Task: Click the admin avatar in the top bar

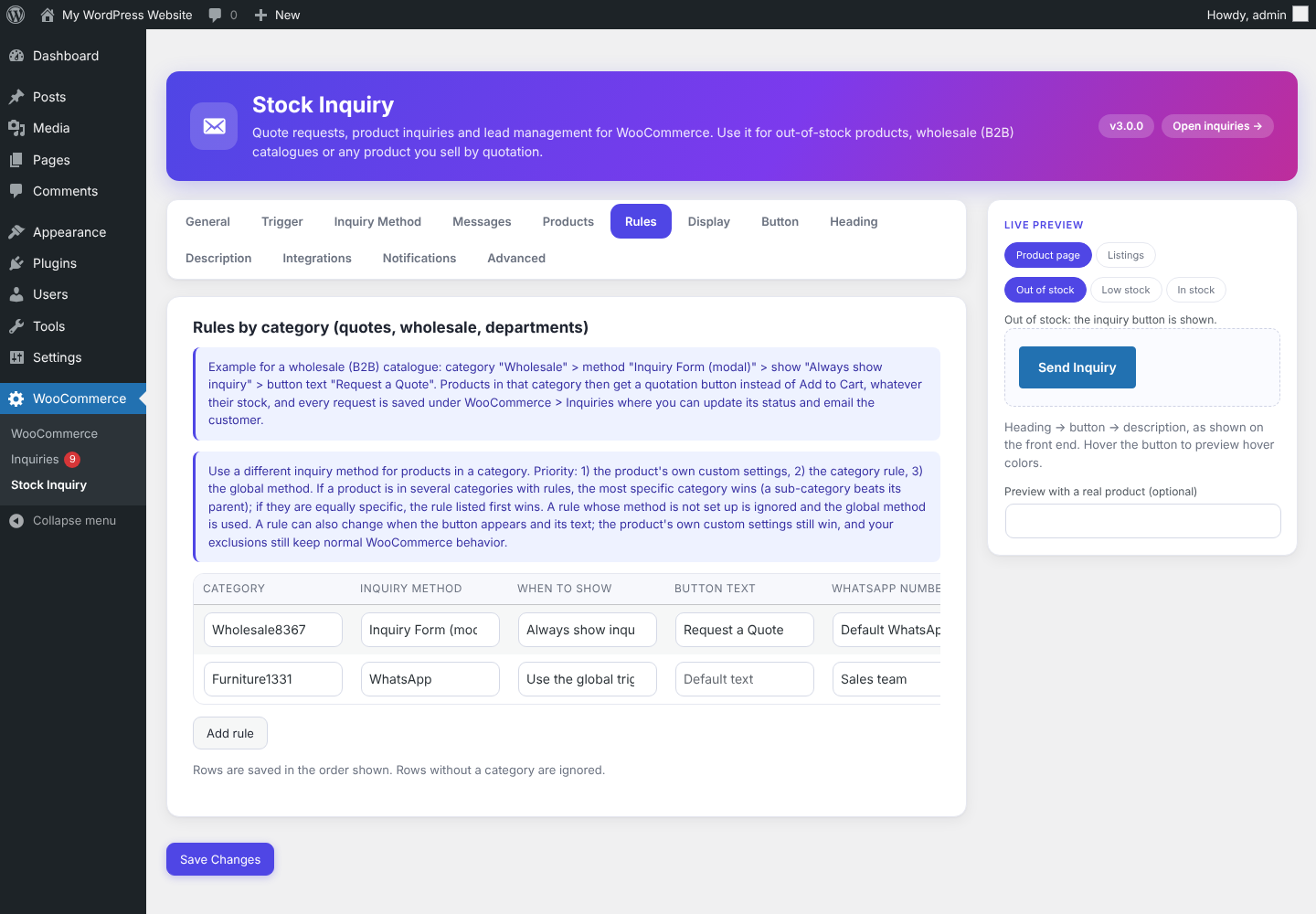Action: [x=1300, y=14]
